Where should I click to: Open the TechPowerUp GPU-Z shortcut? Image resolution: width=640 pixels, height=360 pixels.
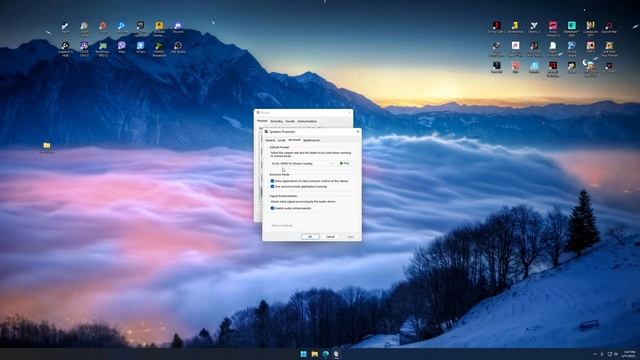point(103,48)
